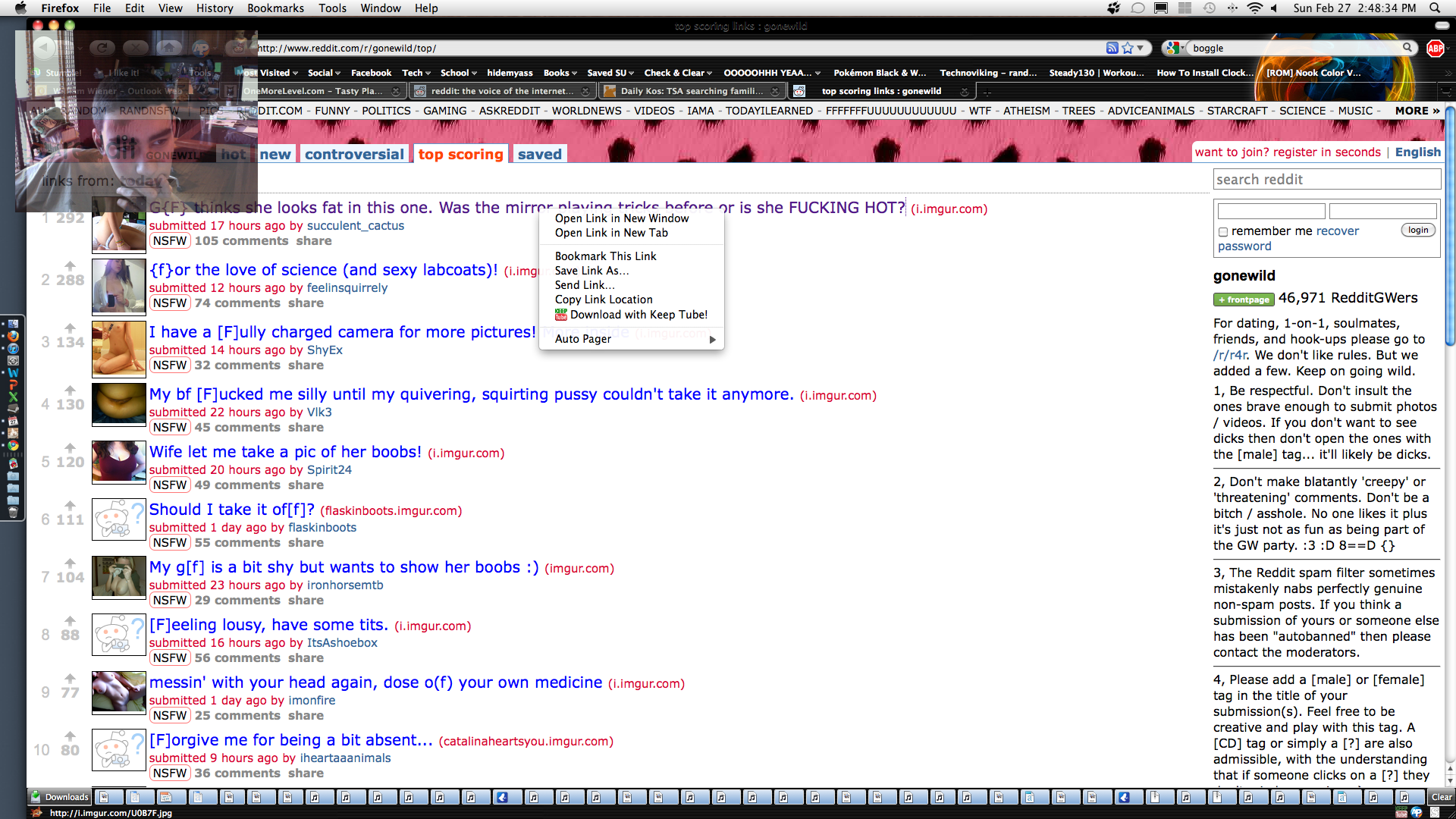This screenshot has width=1456, height=819.
Task: Tick the remember me checkbox
Action: point(1222,232)
